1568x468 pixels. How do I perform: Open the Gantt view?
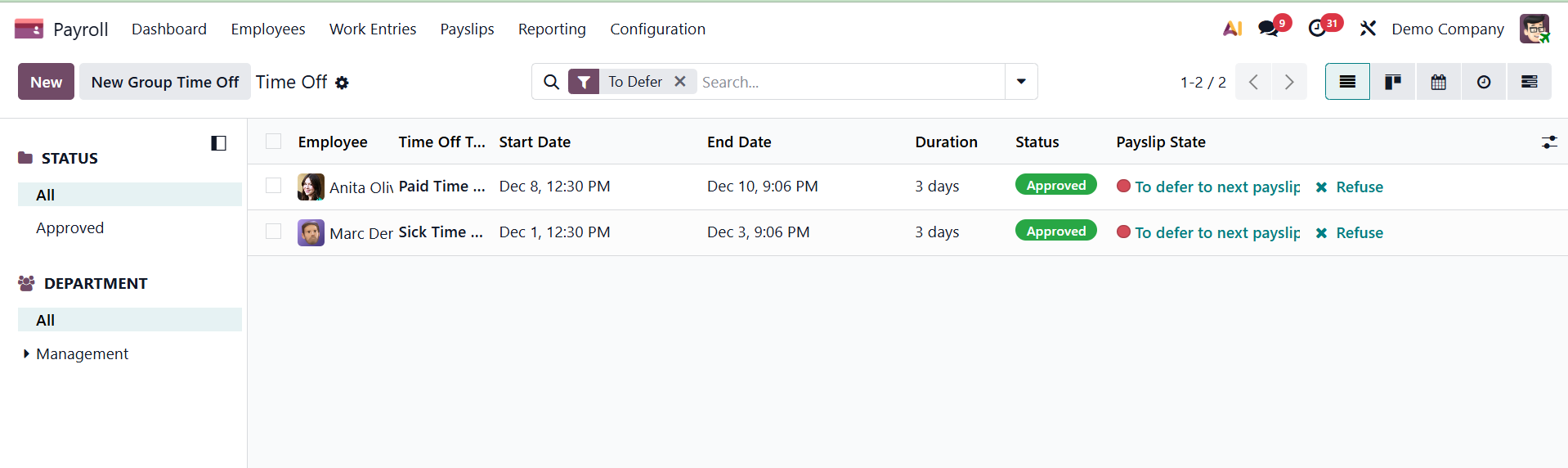[1529, 82]
